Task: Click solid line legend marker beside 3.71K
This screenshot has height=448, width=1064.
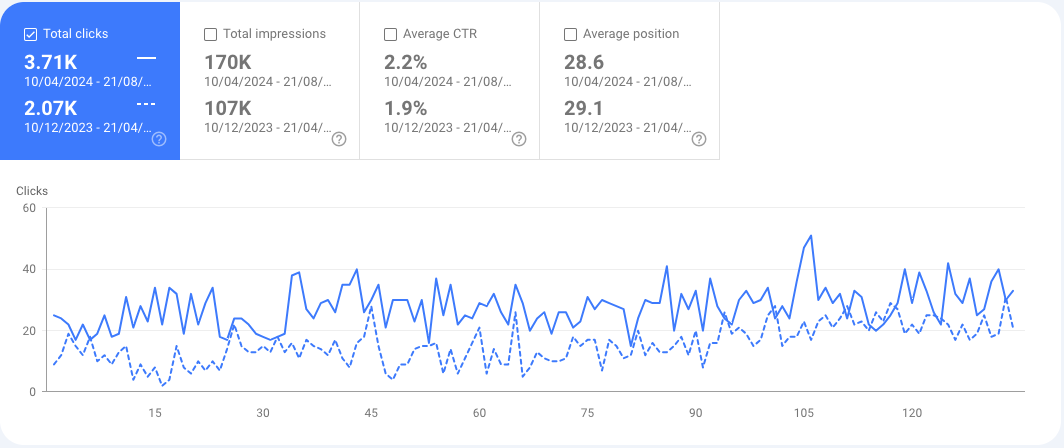Action: (x=146, y=59)
